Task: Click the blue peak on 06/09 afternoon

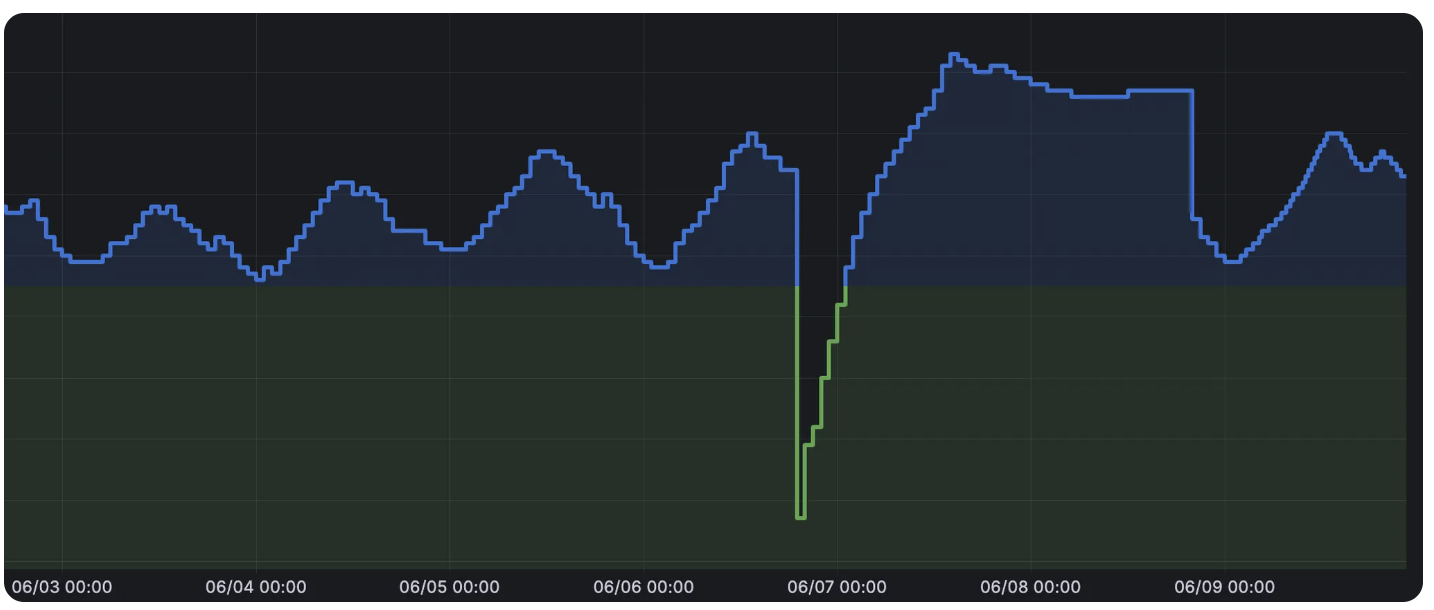Action: pos(1332,133)
